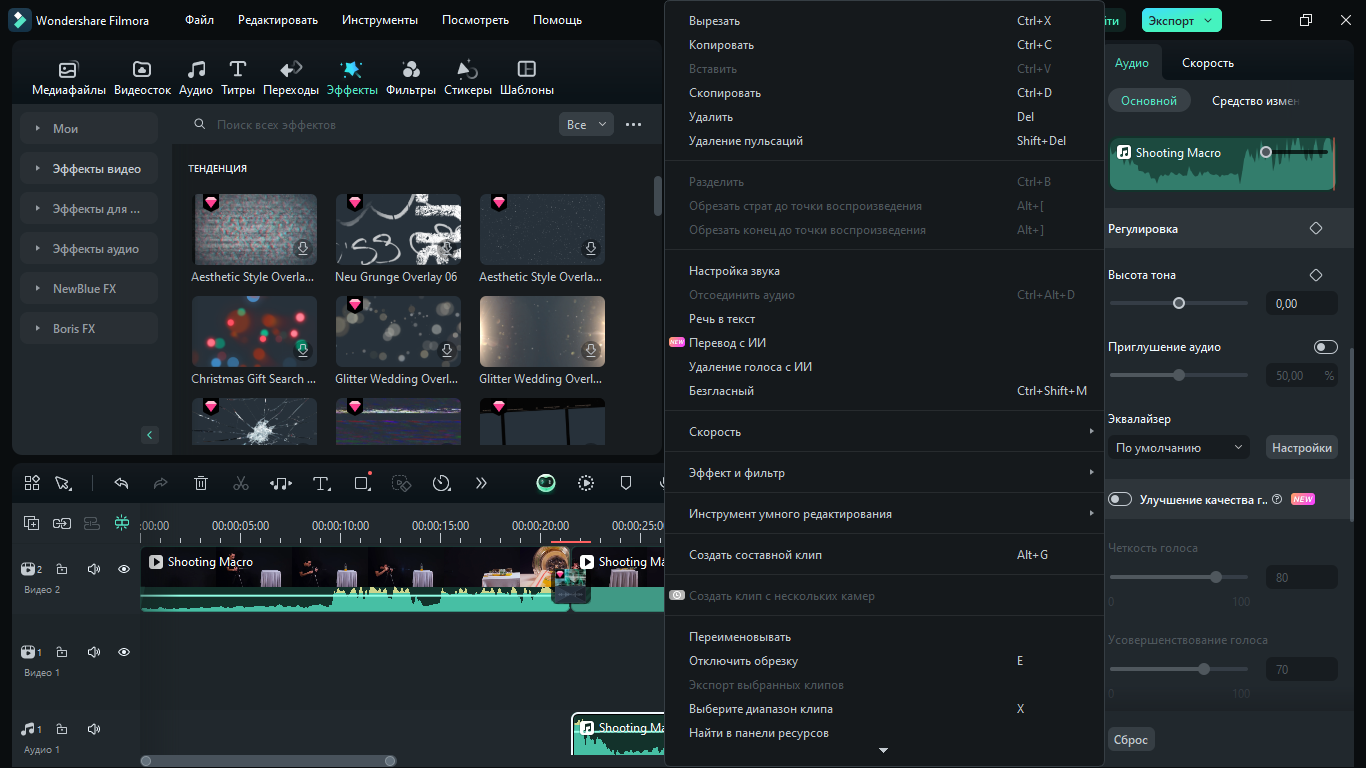Select the arrow selection tool in timeline toolbar
Viewport: 1366px width, 768px height.
(x=63, y=483)
